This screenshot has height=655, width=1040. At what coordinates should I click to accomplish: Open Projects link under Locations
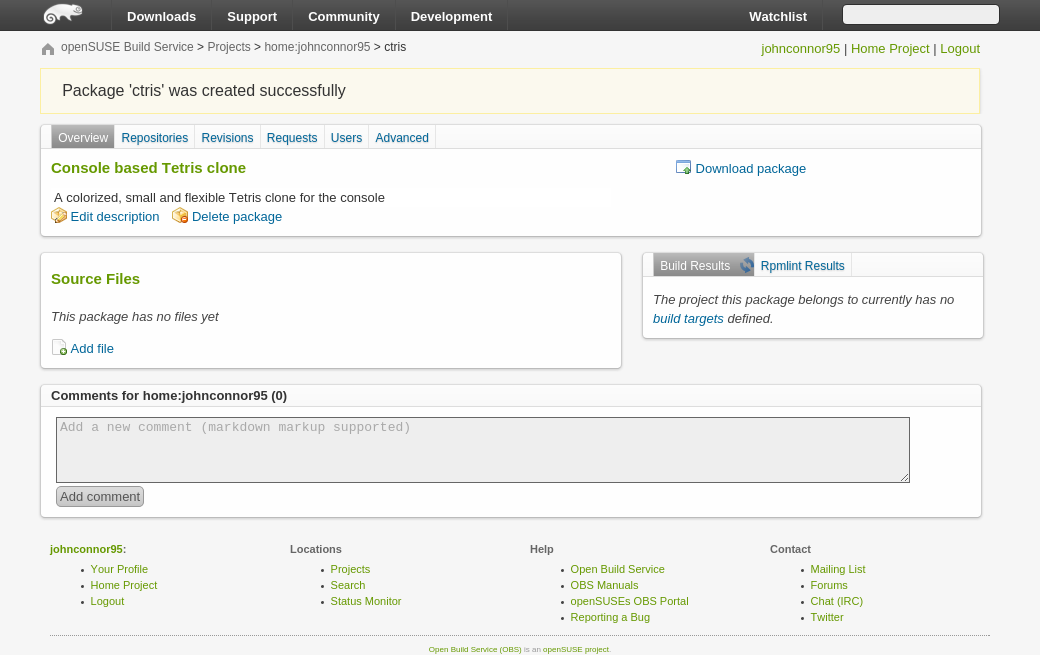point(350,569)
